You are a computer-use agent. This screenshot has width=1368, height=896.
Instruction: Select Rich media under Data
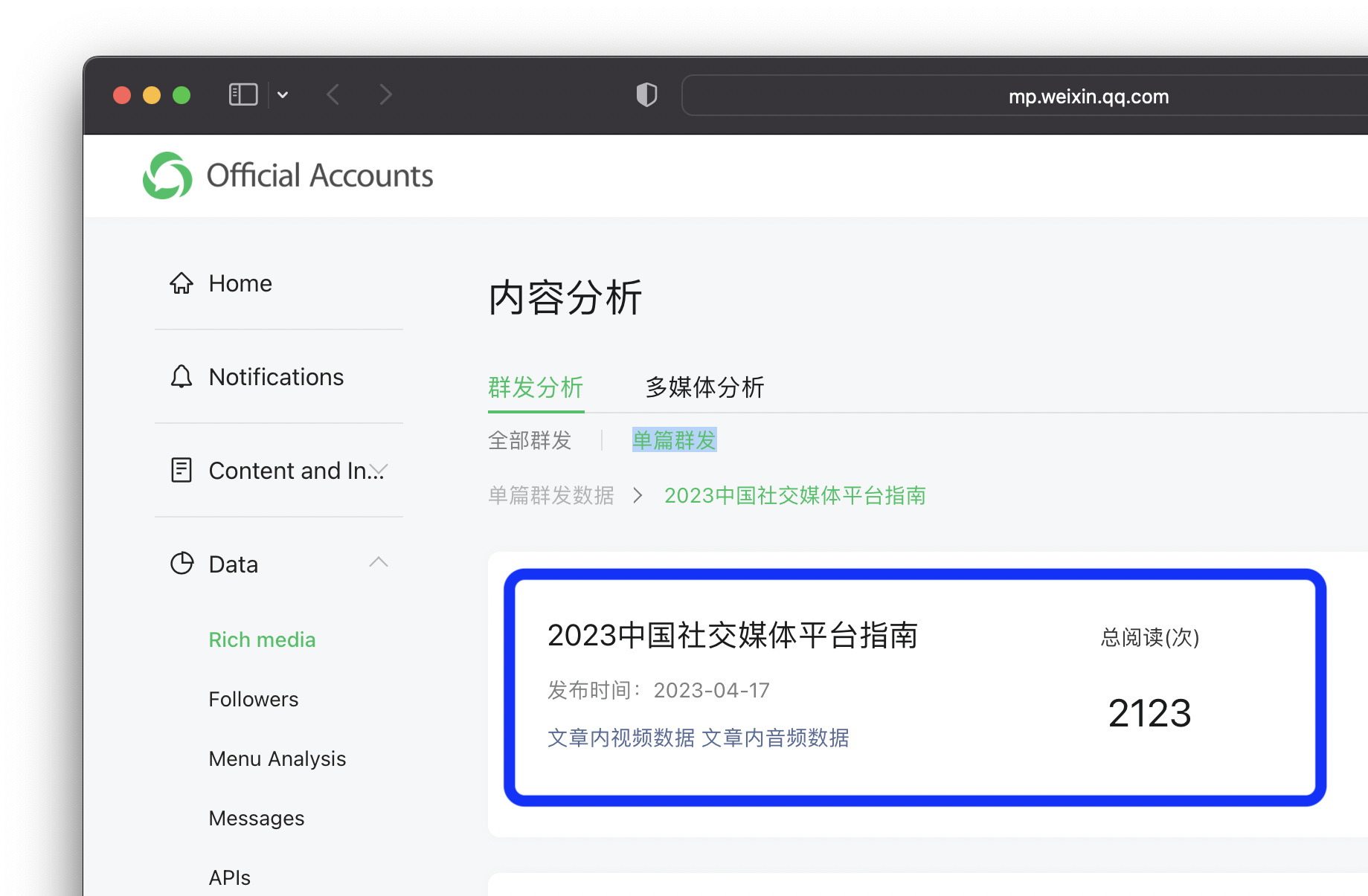coord(262,639)
